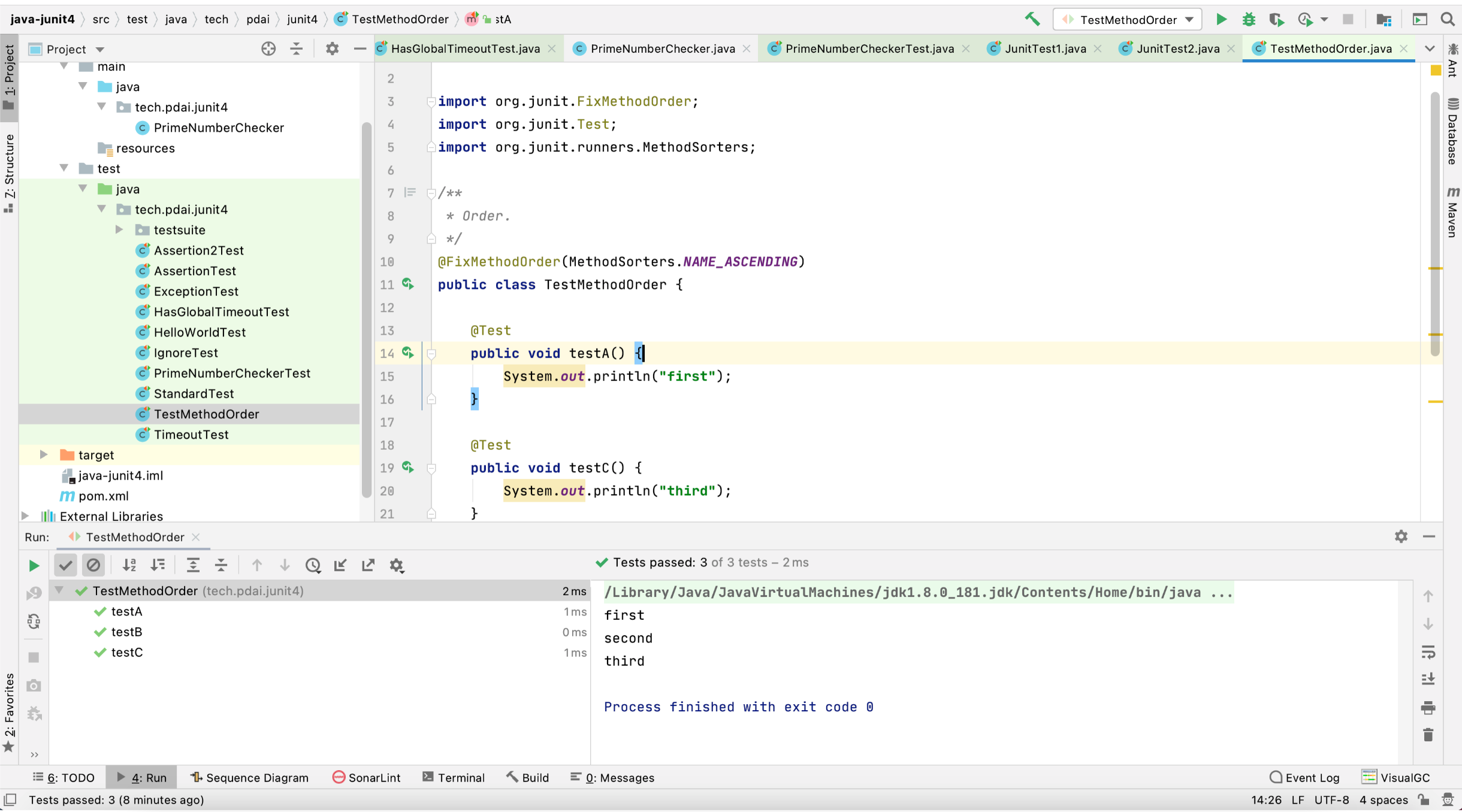Open the Maven side panel
The height and width of the screenshot is (812, 1462).
coord(1452,212)
